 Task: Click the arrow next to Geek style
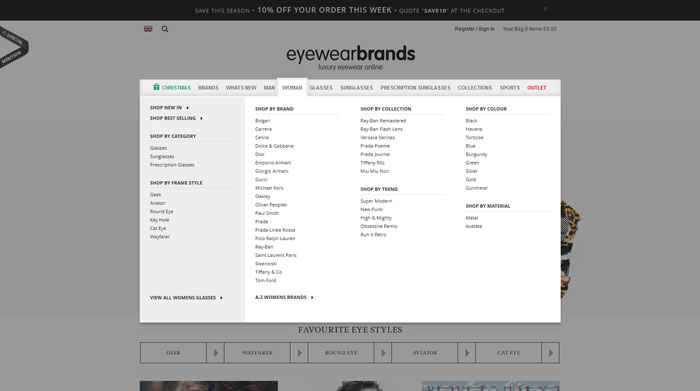(216, 353)
